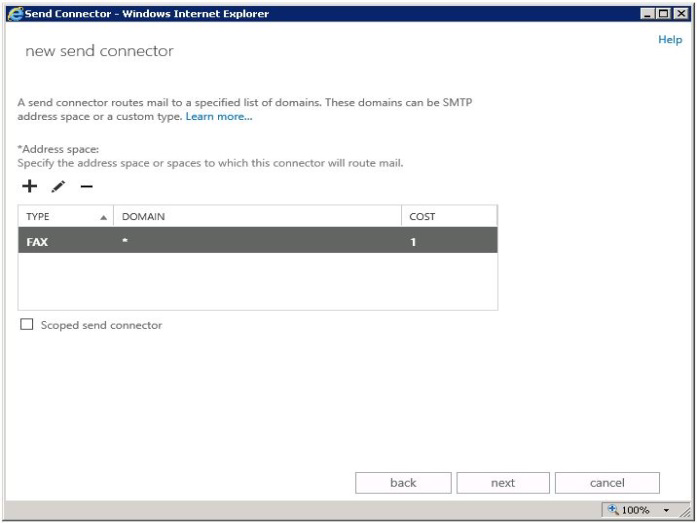Open the Learn more link
Viewport: 697px width, 523px height.
(x=219, y=117)
